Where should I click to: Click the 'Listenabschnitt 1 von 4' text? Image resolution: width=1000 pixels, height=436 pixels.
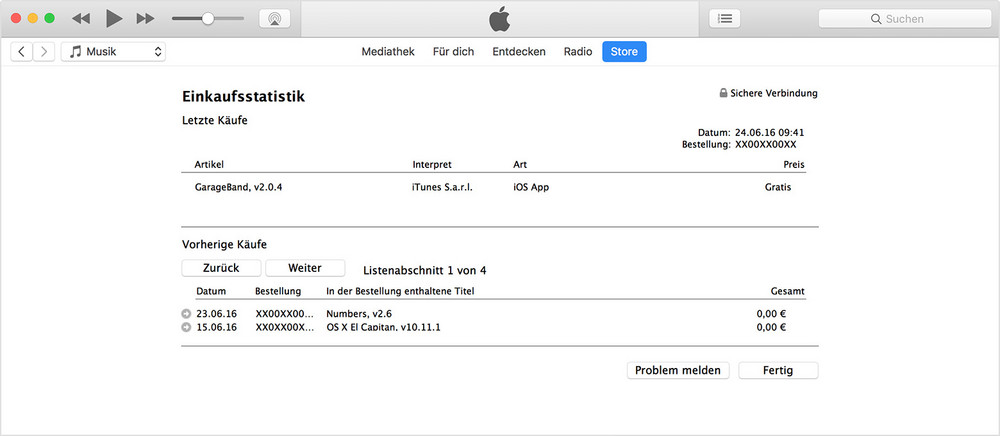425,270
